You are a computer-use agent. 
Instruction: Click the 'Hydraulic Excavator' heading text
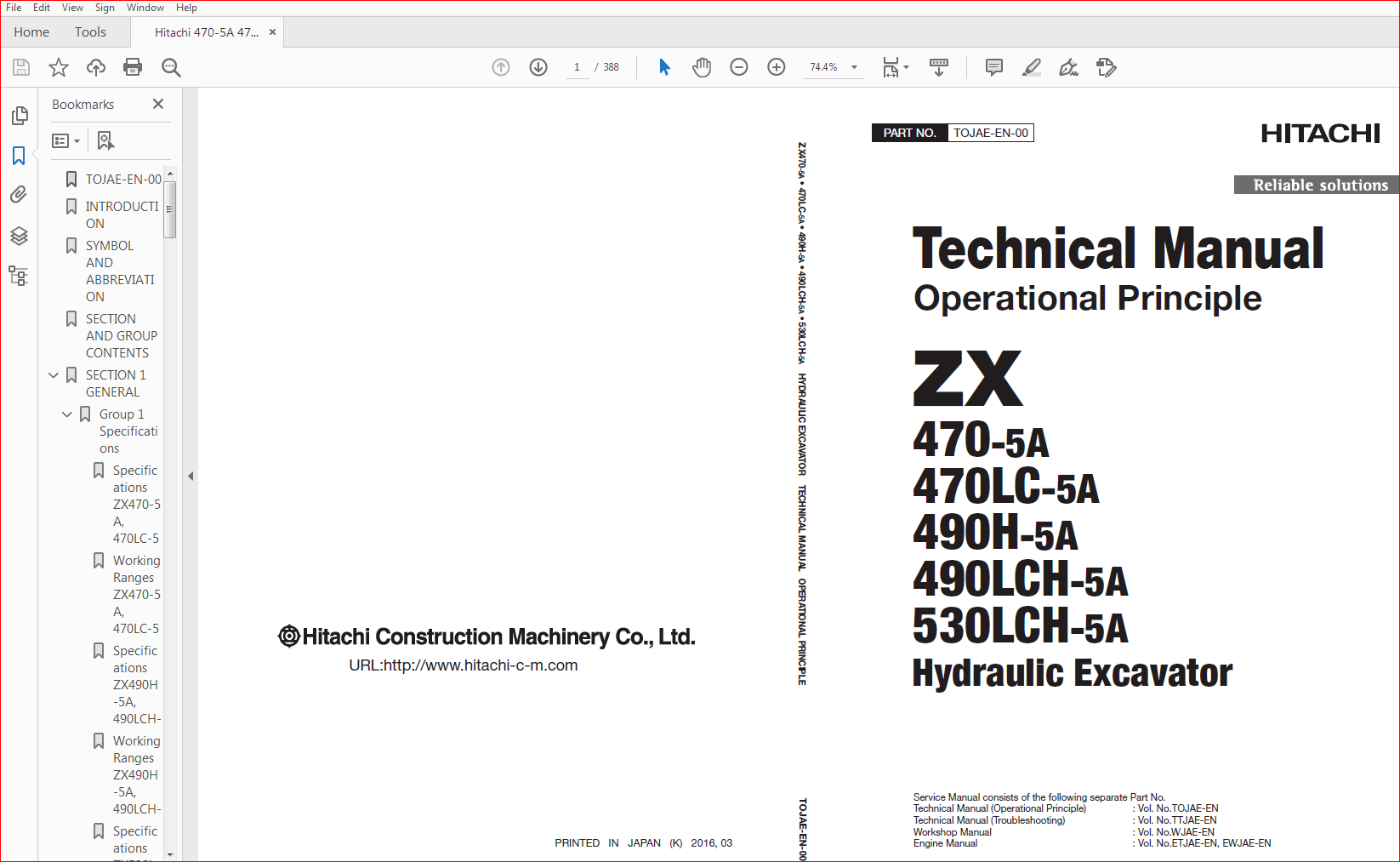[1072, 673]
